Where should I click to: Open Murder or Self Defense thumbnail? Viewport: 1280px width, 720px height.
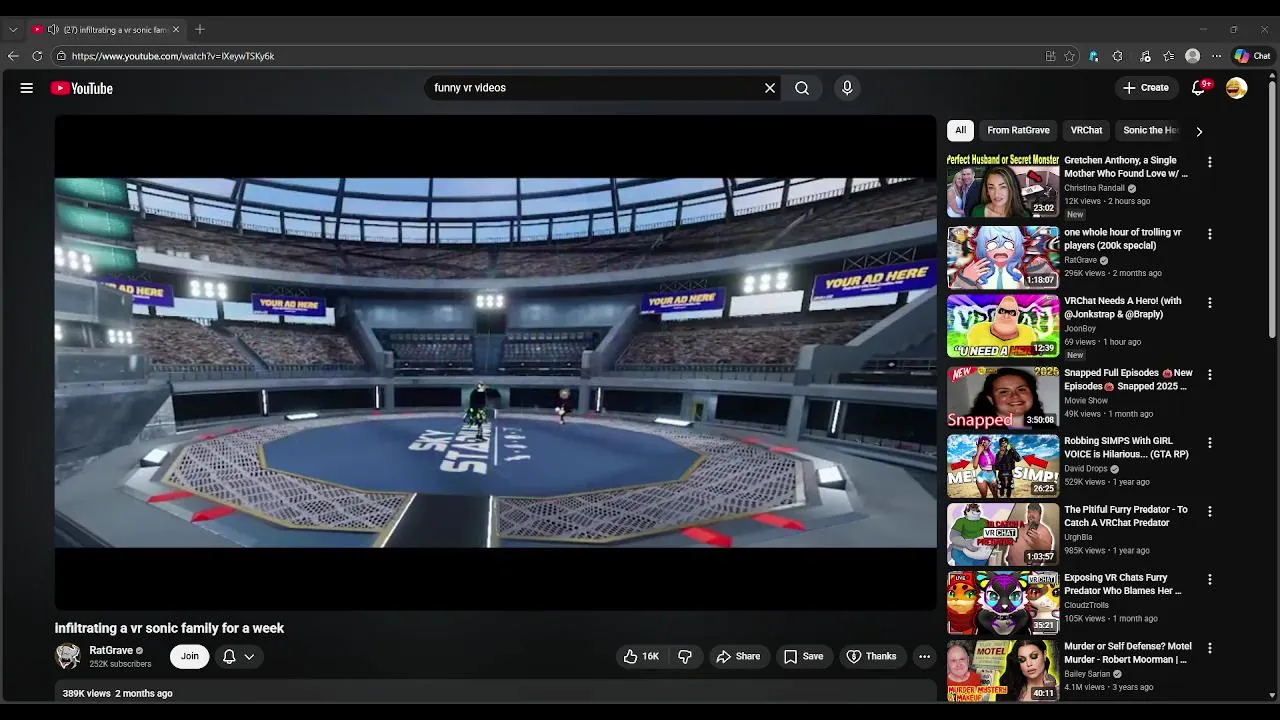click(1003, 670)
